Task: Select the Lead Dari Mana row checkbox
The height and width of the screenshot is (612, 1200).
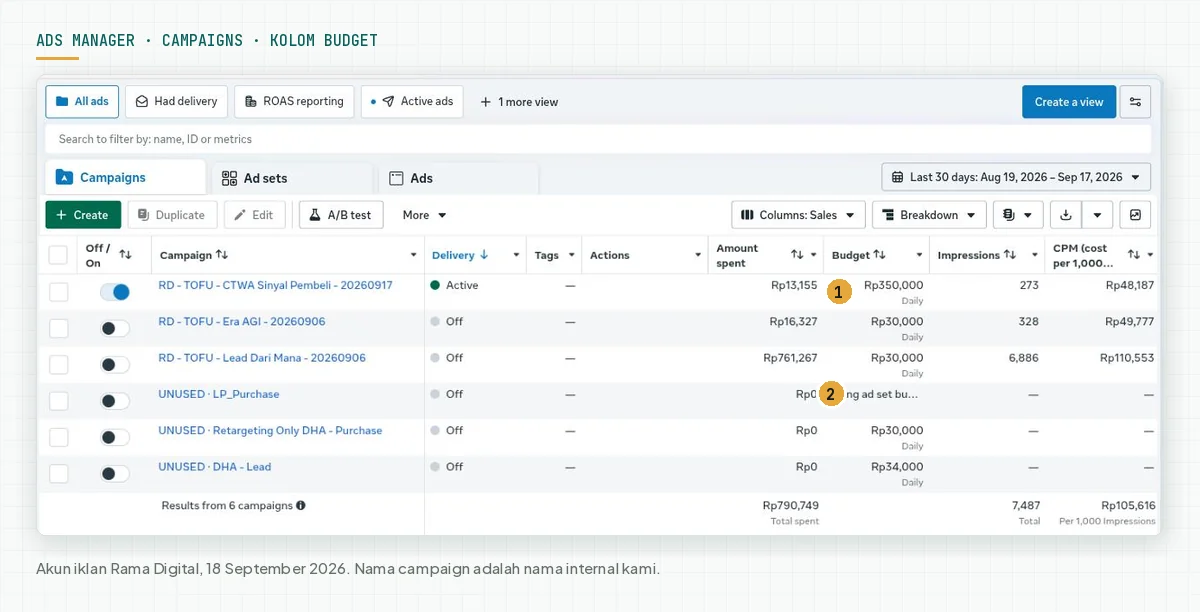Action: point(58,365)
